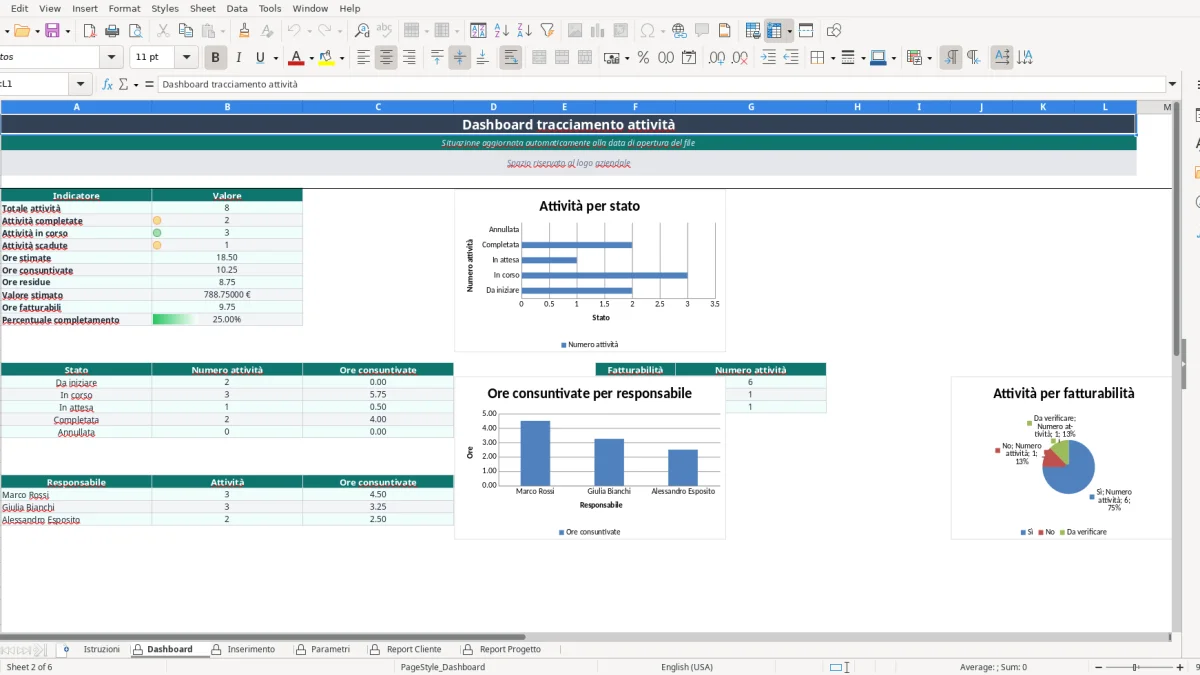Expand the formula bar
Screen dimensions: 1200x675
point(1172,84)
